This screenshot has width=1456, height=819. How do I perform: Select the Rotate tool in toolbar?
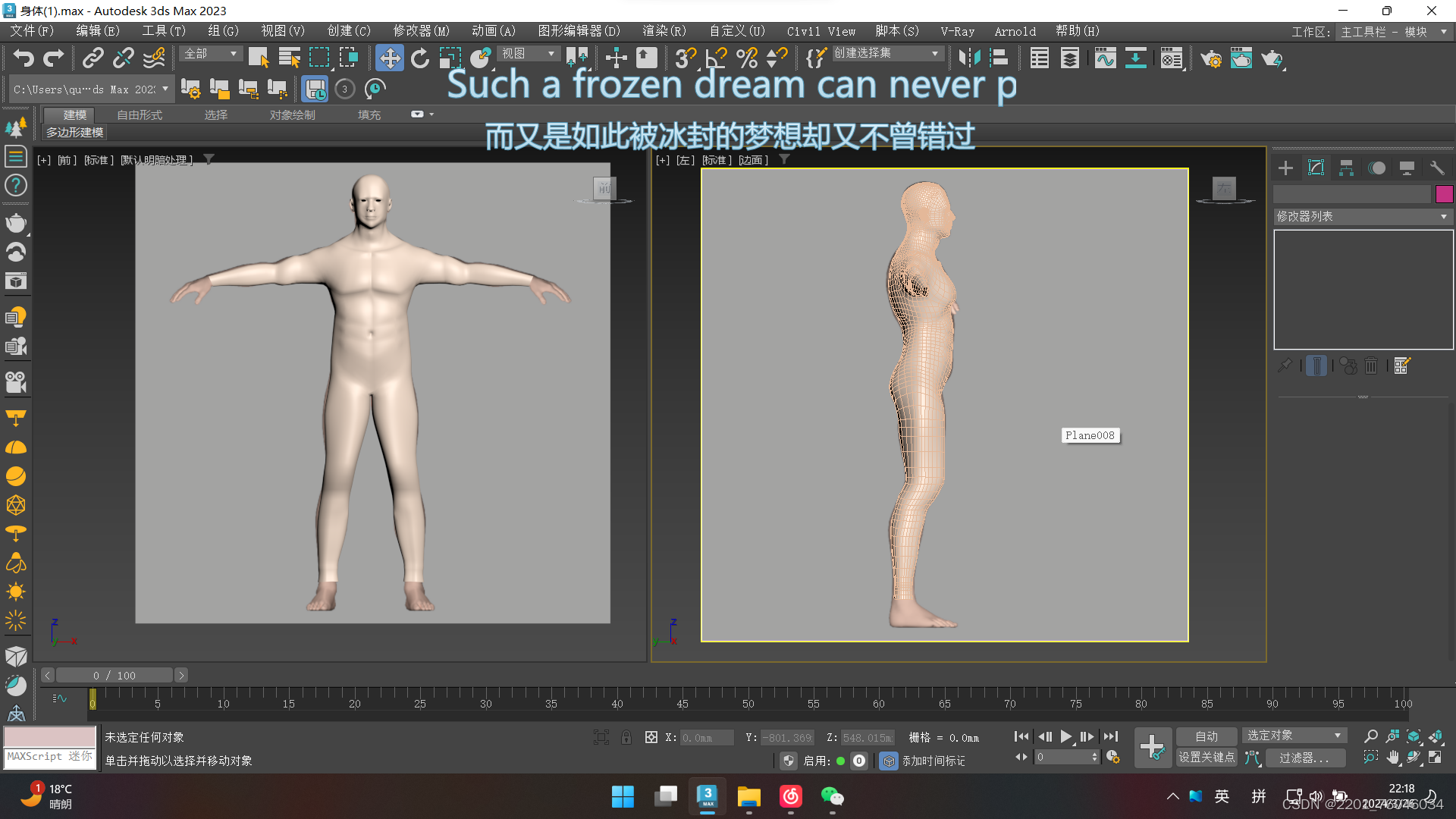pyautogui.click(x=419, y=58)
